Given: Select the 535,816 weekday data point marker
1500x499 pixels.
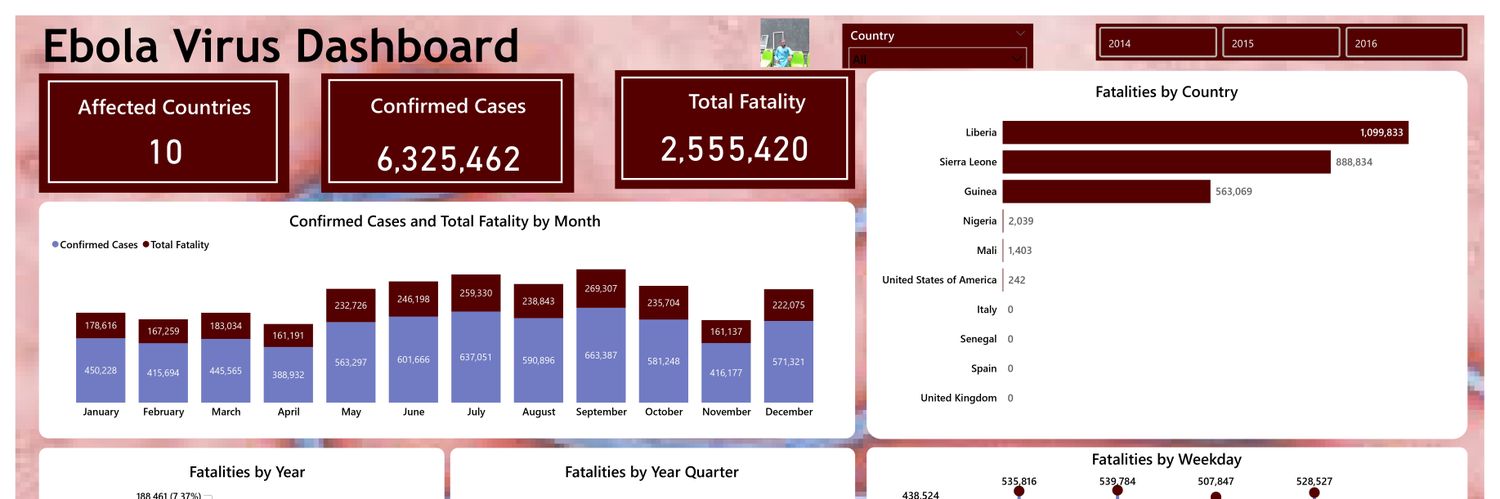Looking at the screenshot, I should (x=1019, y=491).
